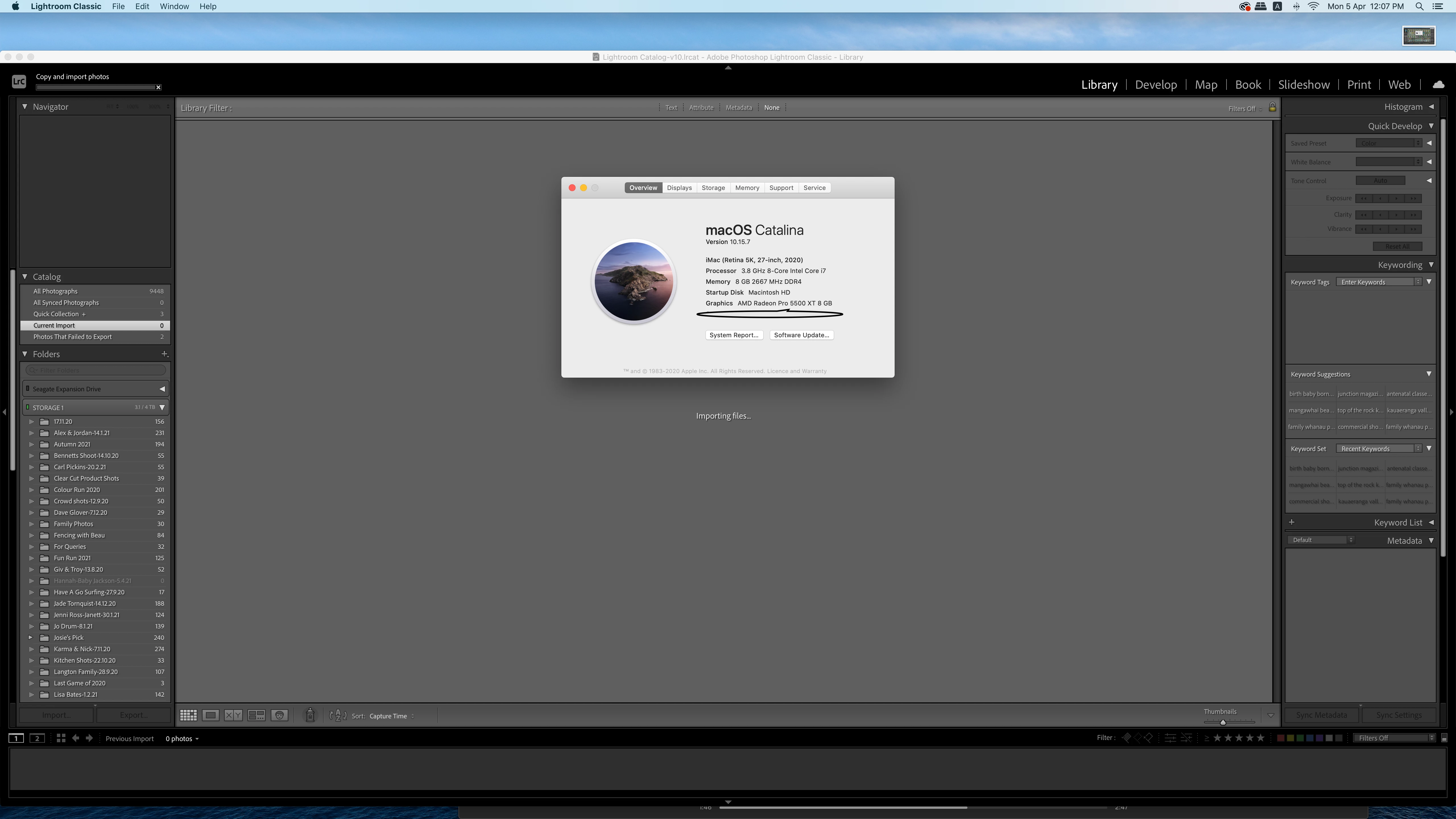Collapse the Catalog panel

[x=25, y=276]
